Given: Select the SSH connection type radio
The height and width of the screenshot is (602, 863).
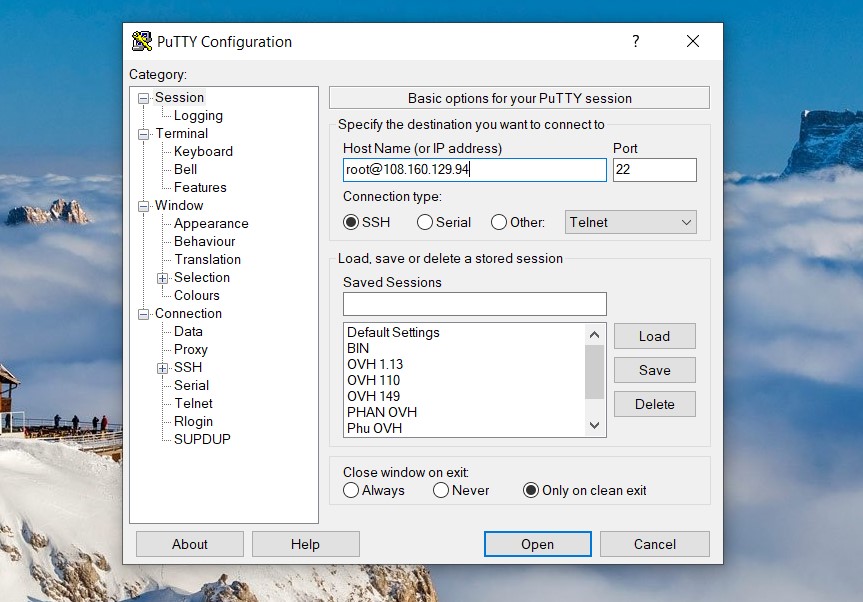Looking at the screenshot, I should point(351,222).
